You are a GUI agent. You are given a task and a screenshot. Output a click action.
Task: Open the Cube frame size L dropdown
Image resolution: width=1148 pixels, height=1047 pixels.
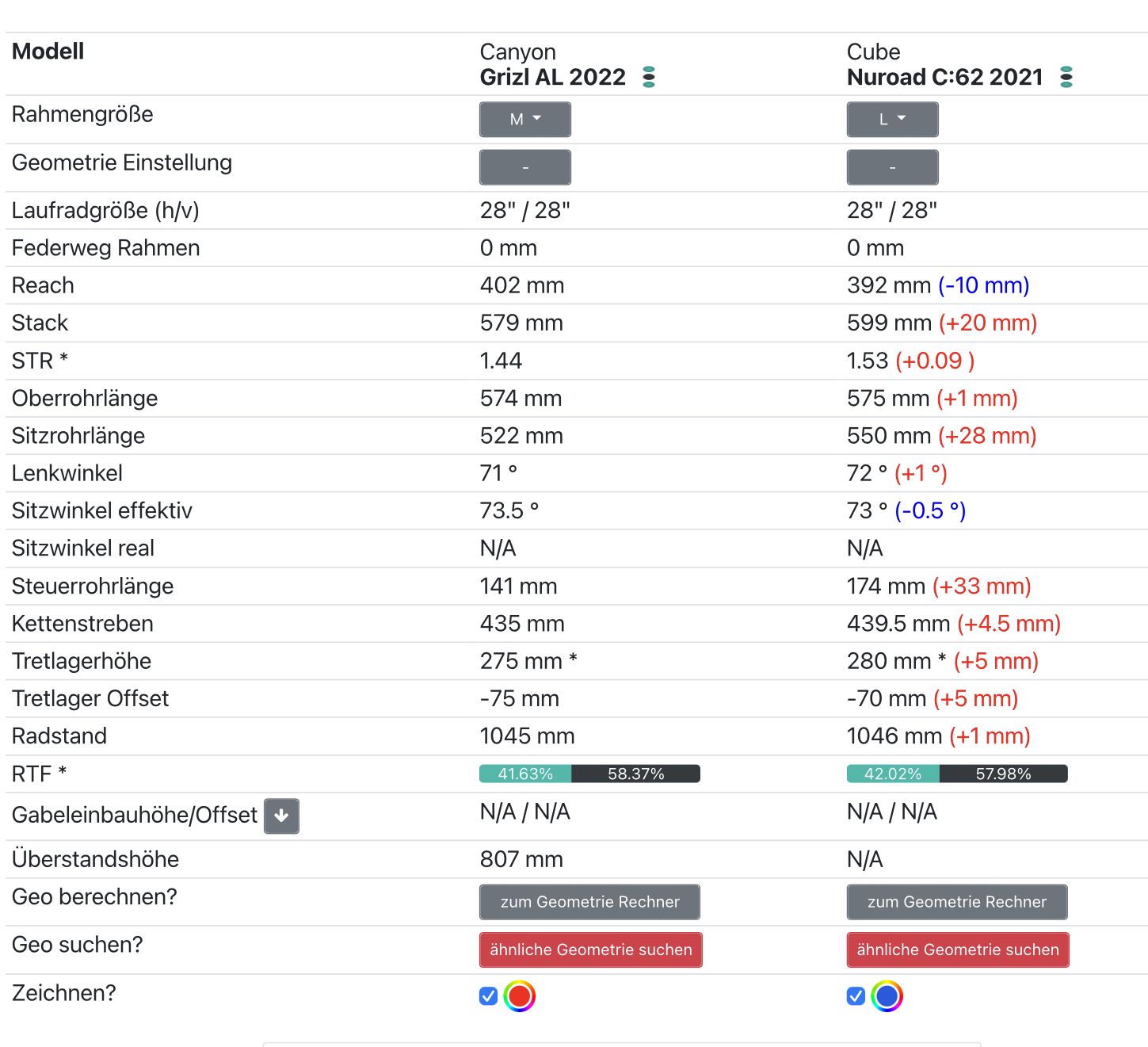(x=892, y=120)
